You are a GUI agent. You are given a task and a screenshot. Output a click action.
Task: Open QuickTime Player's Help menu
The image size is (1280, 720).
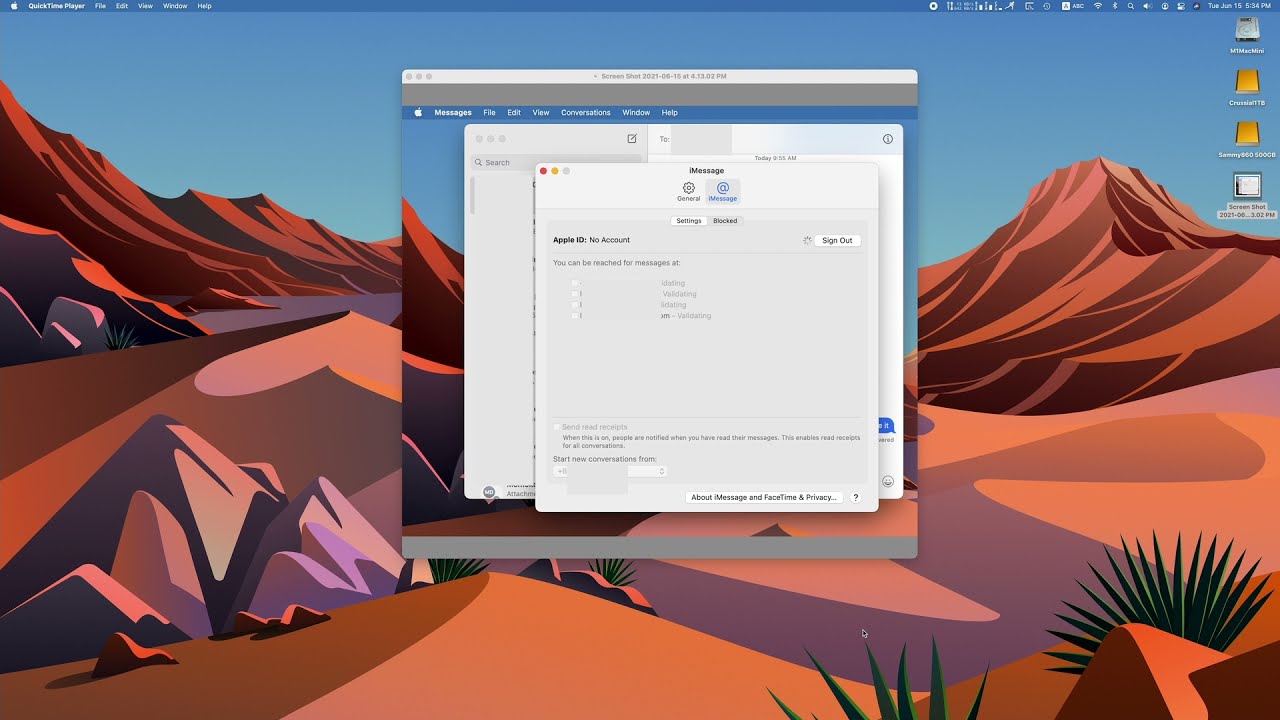click(204, 6)
